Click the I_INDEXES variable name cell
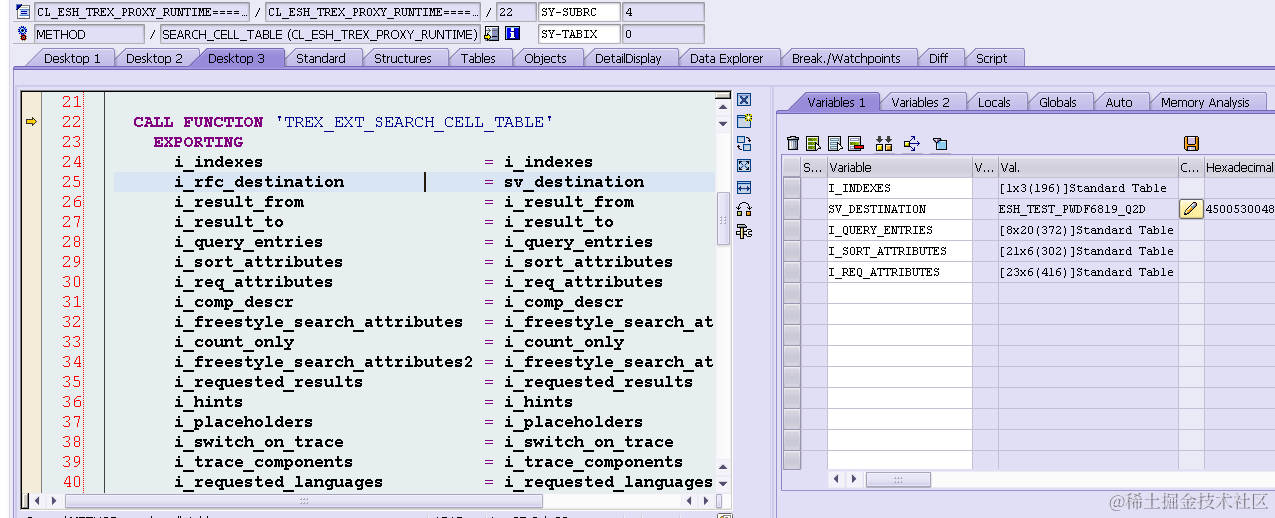Screen dimensions: 1275x518 [899, 188]
